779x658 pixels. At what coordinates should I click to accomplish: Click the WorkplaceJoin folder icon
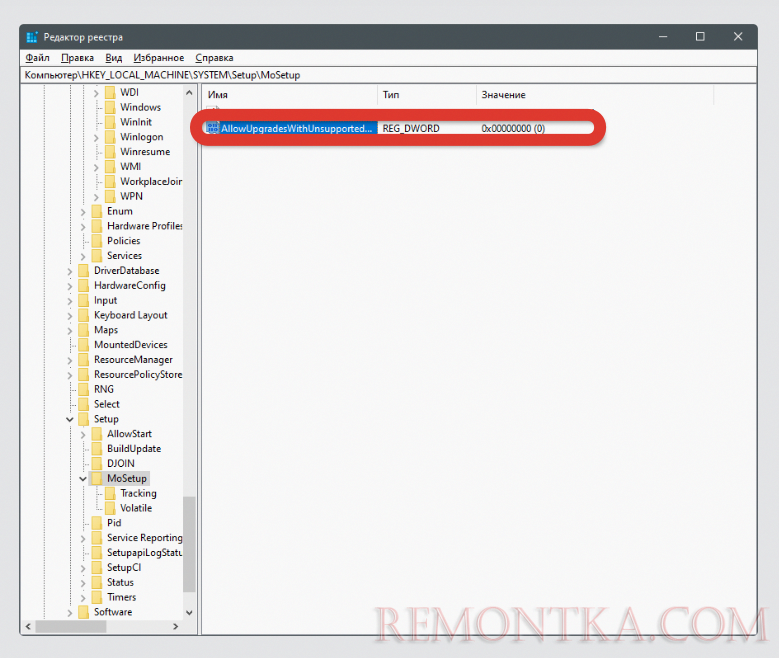pyautogui.click(x=110, y=181)
